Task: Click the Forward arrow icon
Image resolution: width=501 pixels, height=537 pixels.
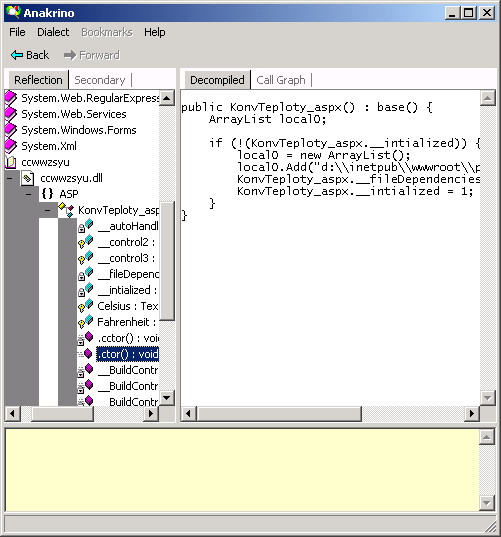Action: 70,55
